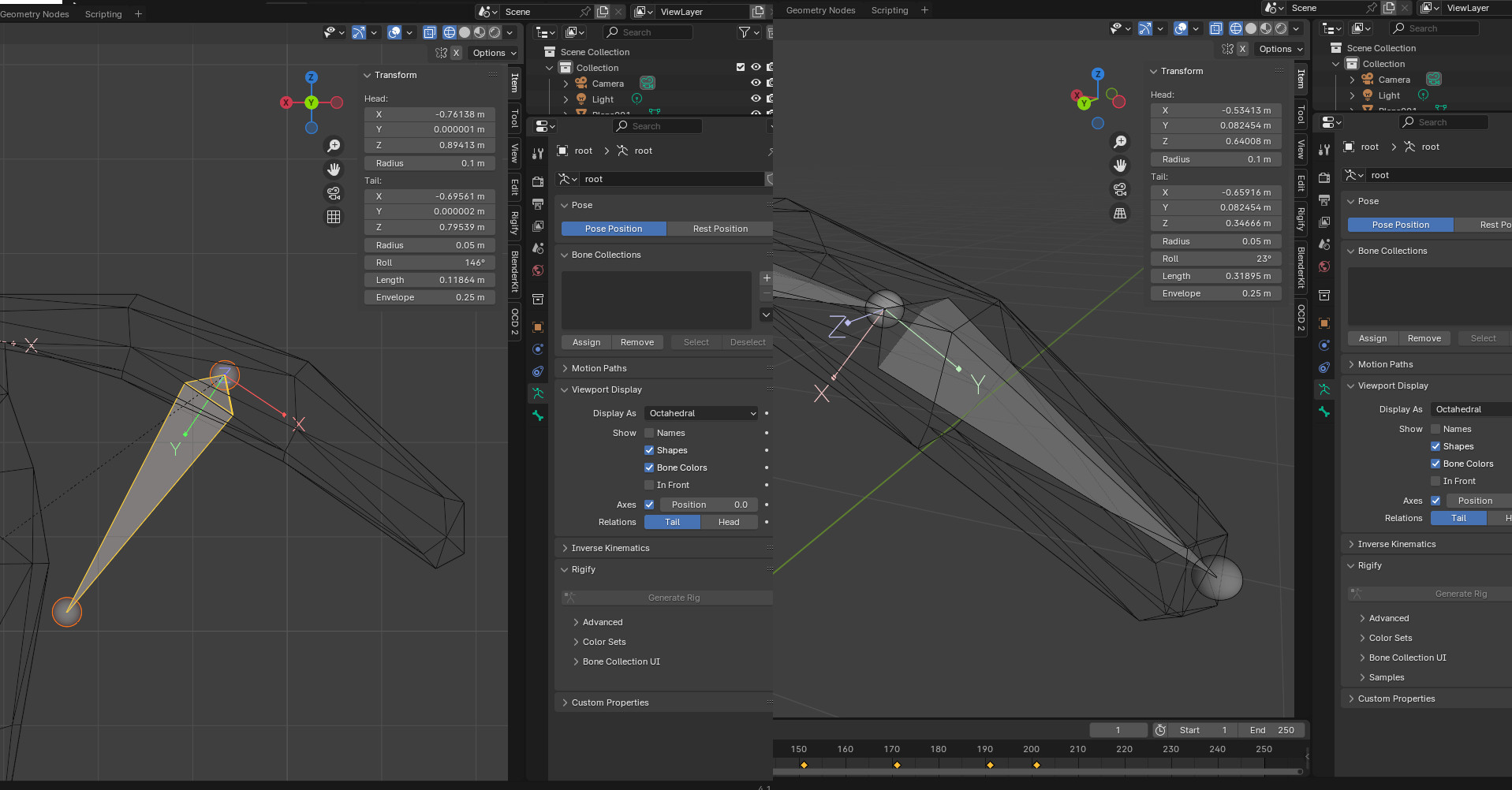1512x790 pixels.
Task: Expand the Inverse Kinematics panel in left editor
Action: (x=610, y=548)
